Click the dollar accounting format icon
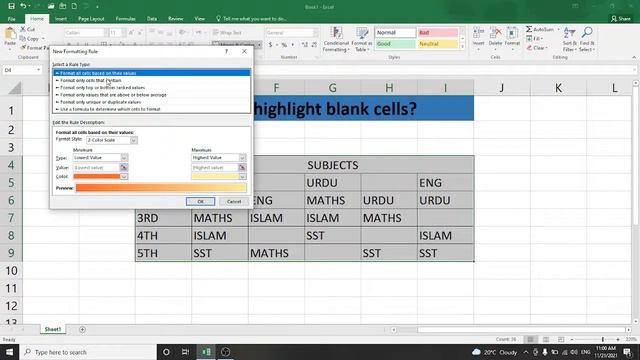 270,44
